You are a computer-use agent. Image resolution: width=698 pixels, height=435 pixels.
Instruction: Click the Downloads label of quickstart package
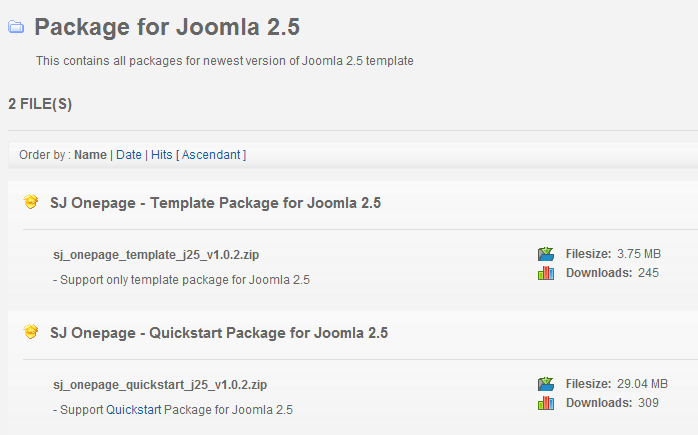click(x=599, y=403)
